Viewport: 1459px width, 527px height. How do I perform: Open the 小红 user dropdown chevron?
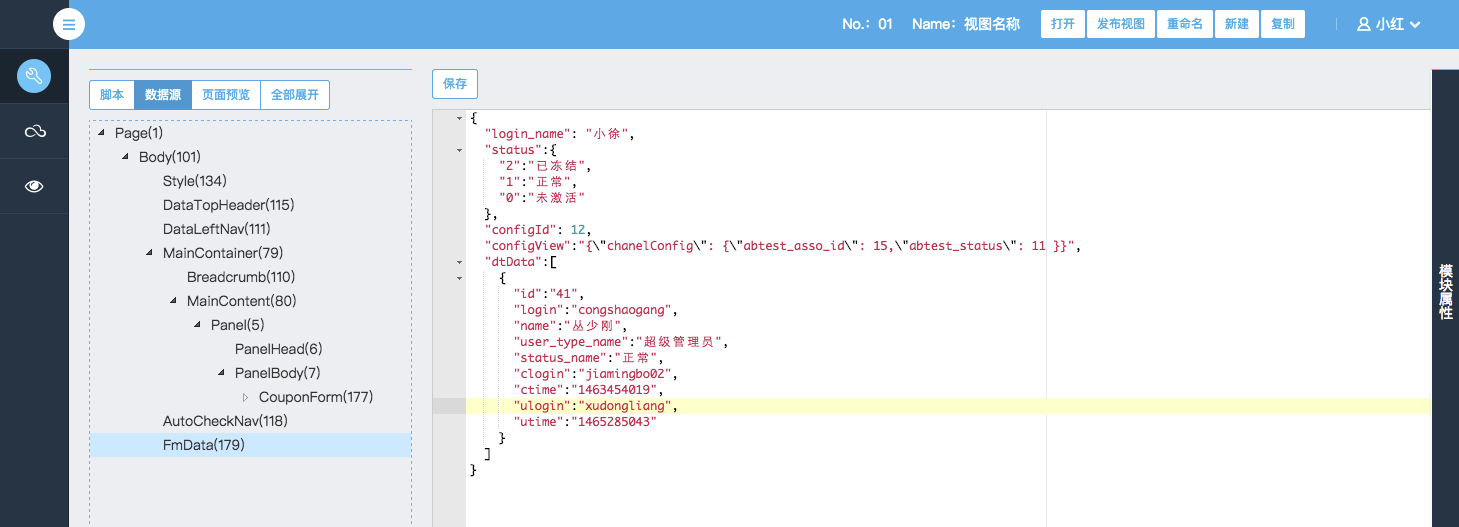[1414, 25]
